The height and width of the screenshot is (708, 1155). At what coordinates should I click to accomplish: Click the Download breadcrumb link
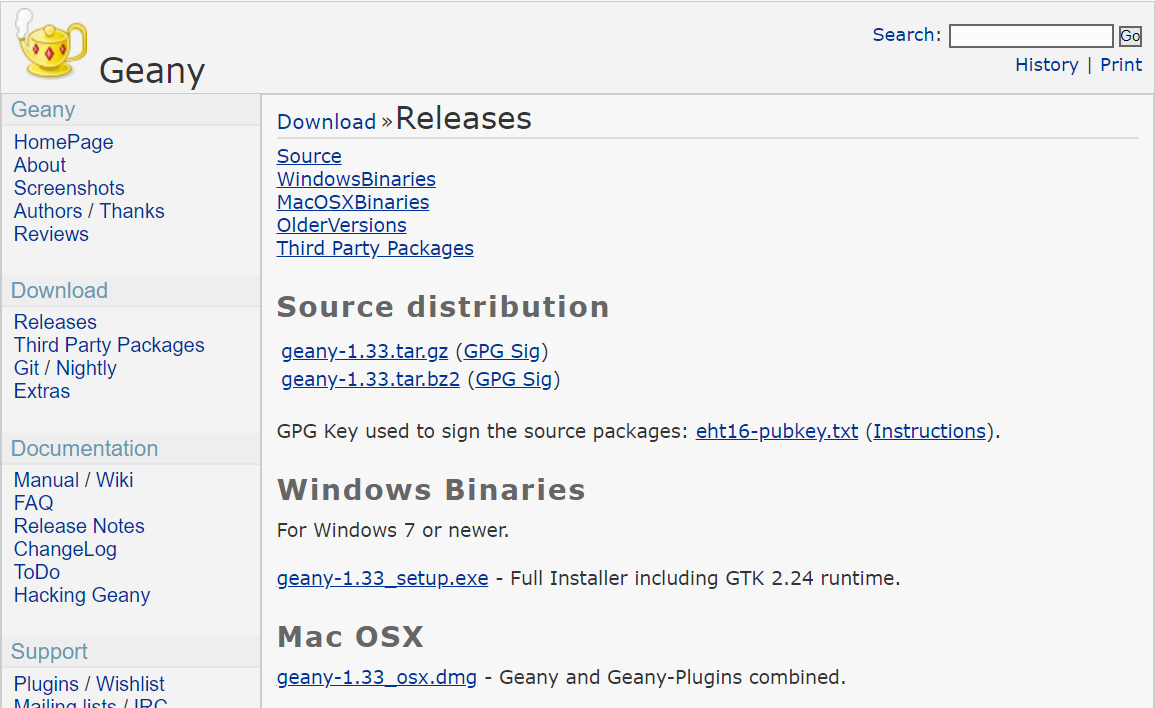[x=326, y=122]
